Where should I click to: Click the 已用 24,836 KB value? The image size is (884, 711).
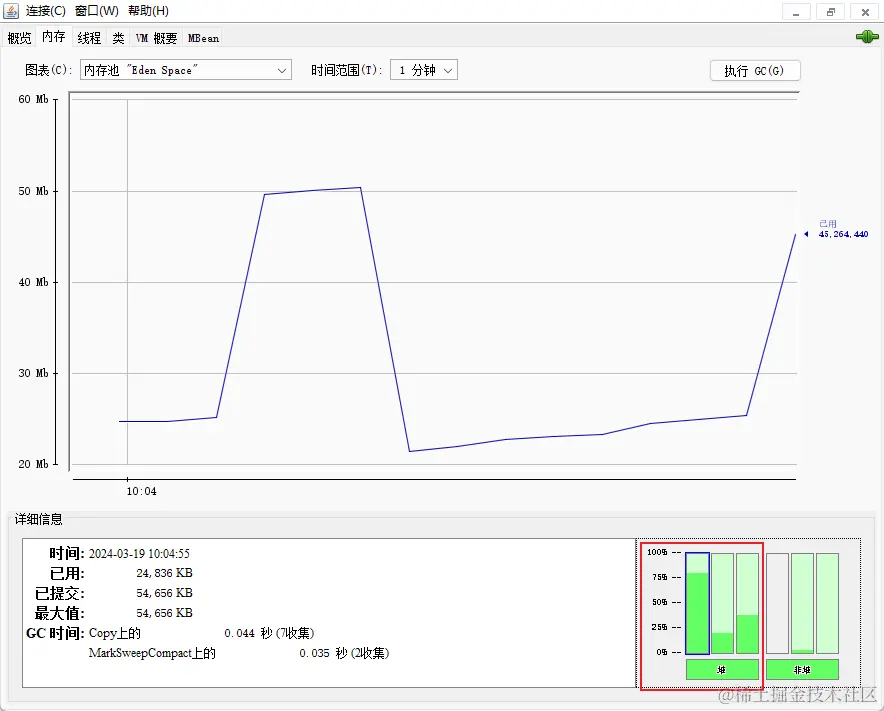coord(164,573)
